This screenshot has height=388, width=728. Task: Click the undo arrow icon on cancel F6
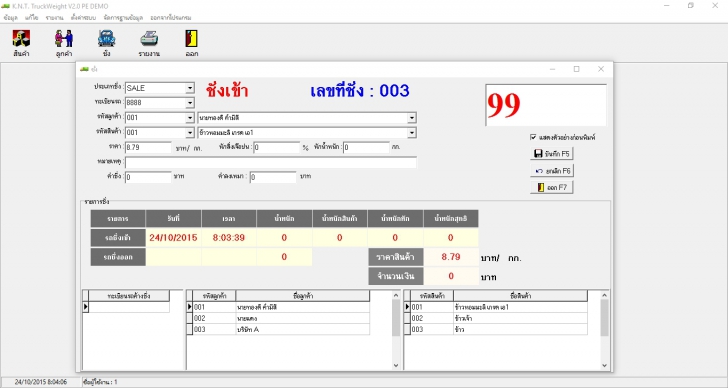(x=539, y=171)
